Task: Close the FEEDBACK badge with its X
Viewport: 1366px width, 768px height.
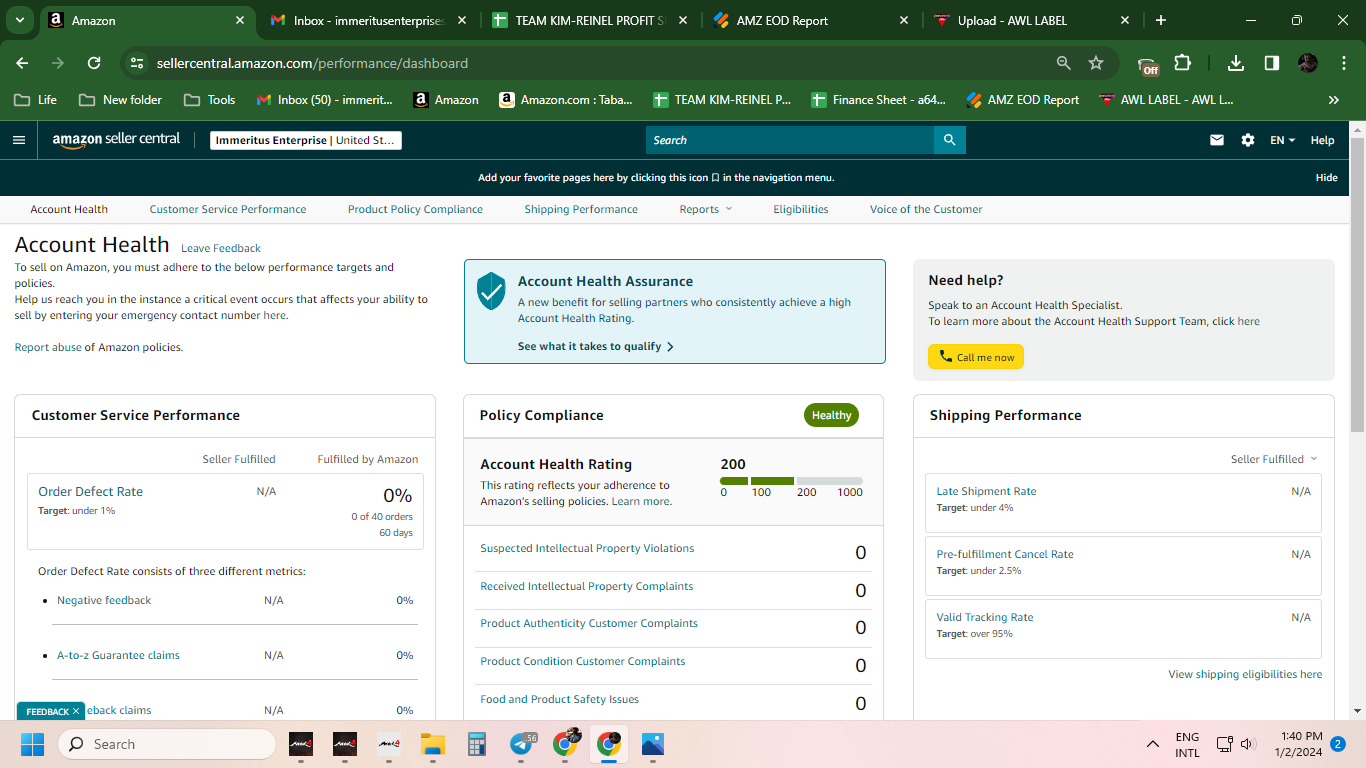Action: pos(76,711)
